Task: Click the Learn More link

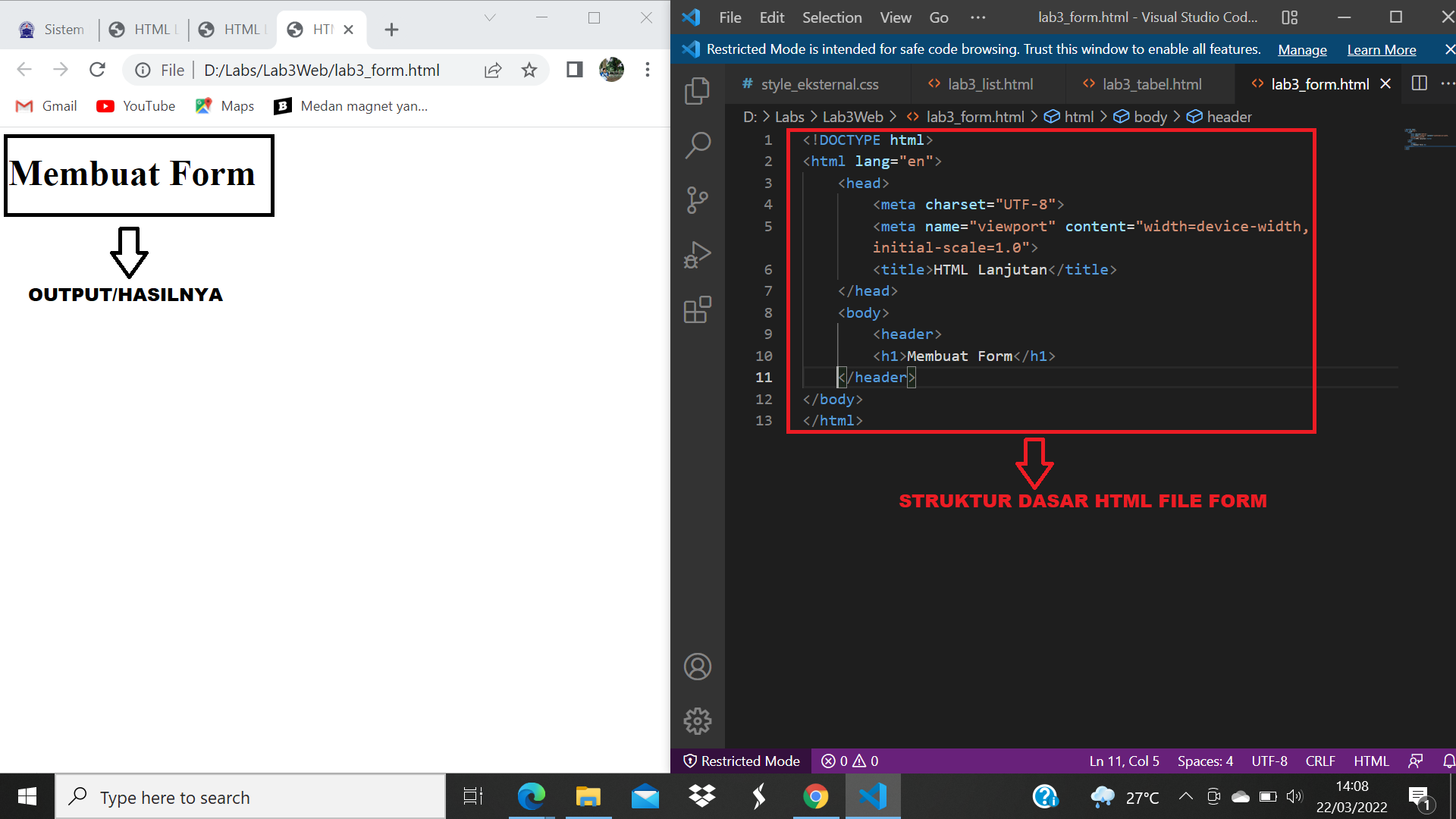Action: tap(1381, 49)
